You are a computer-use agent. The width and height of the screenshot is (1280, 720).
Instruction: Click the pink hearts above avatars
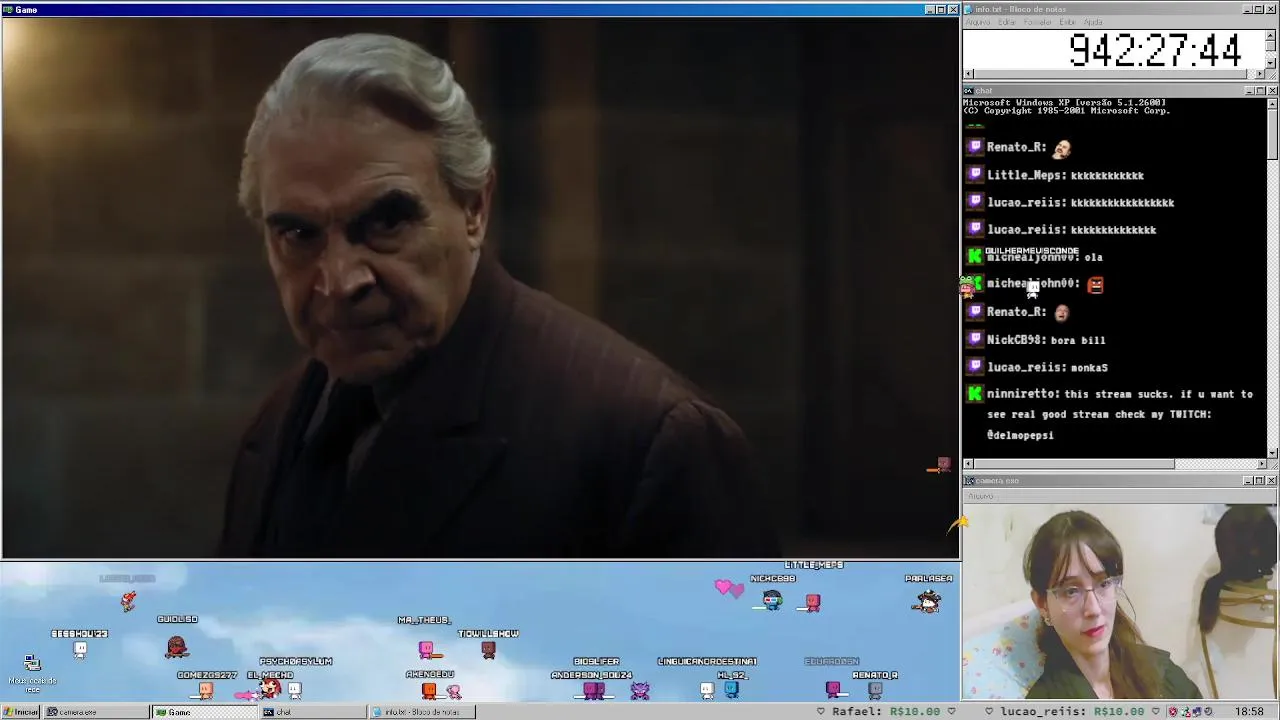[x=729, y=588]
